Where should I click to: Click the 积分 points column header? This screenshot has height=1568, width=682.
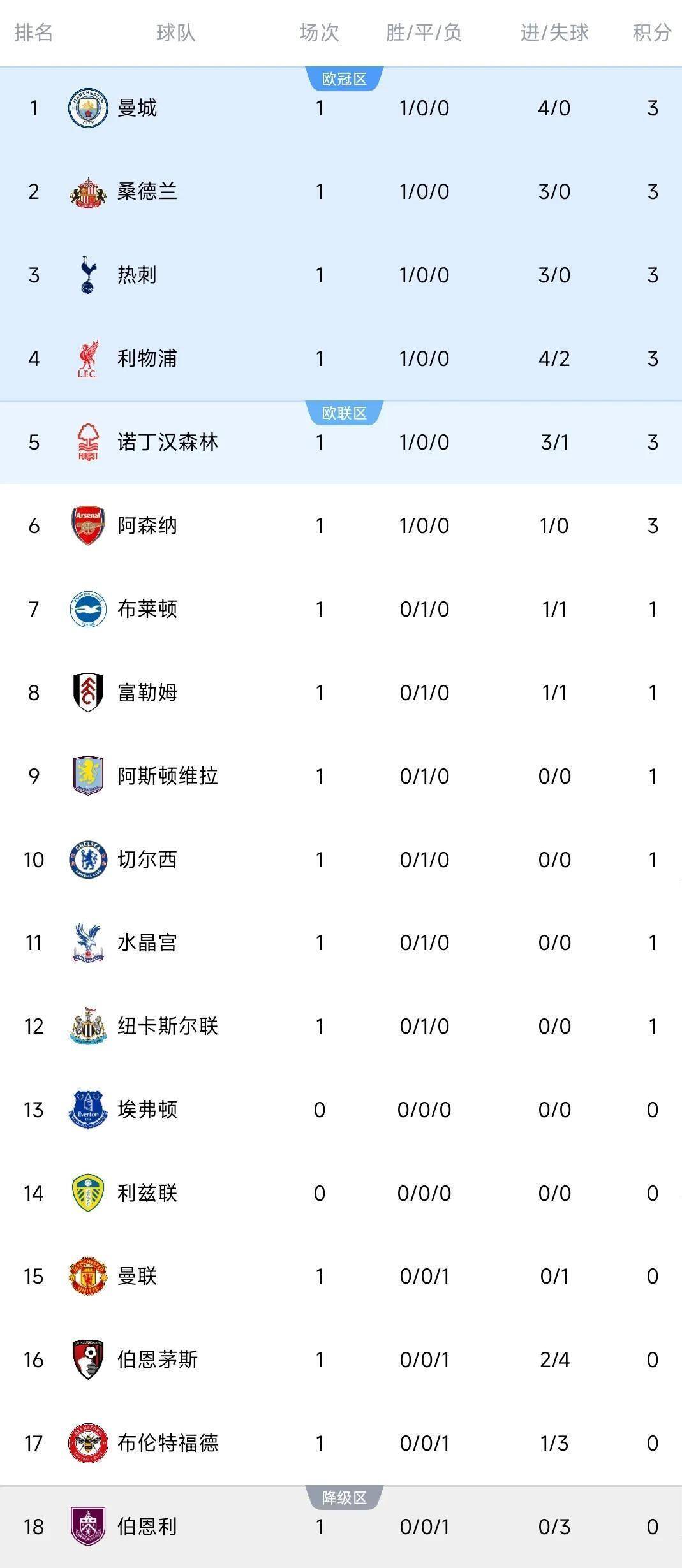tap(652, 33)
